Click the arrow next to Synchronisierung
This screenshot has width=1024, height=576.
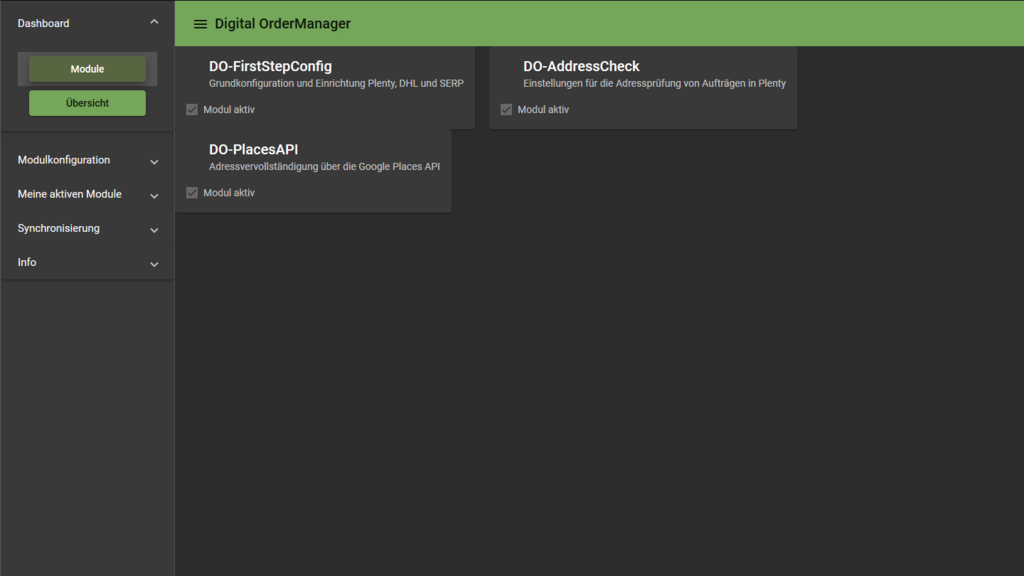click(x=154, y=230)
